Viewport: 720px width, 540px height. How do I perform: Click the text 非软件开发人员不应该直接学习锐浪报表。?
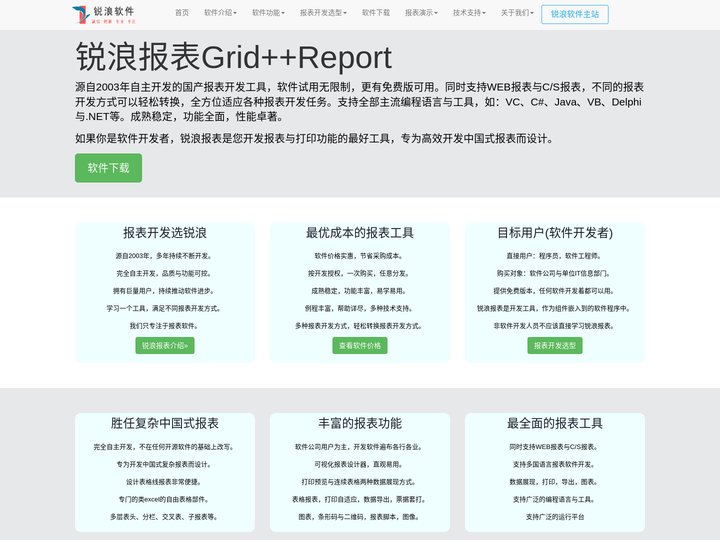pyautogui.click(x=555, y=326)
